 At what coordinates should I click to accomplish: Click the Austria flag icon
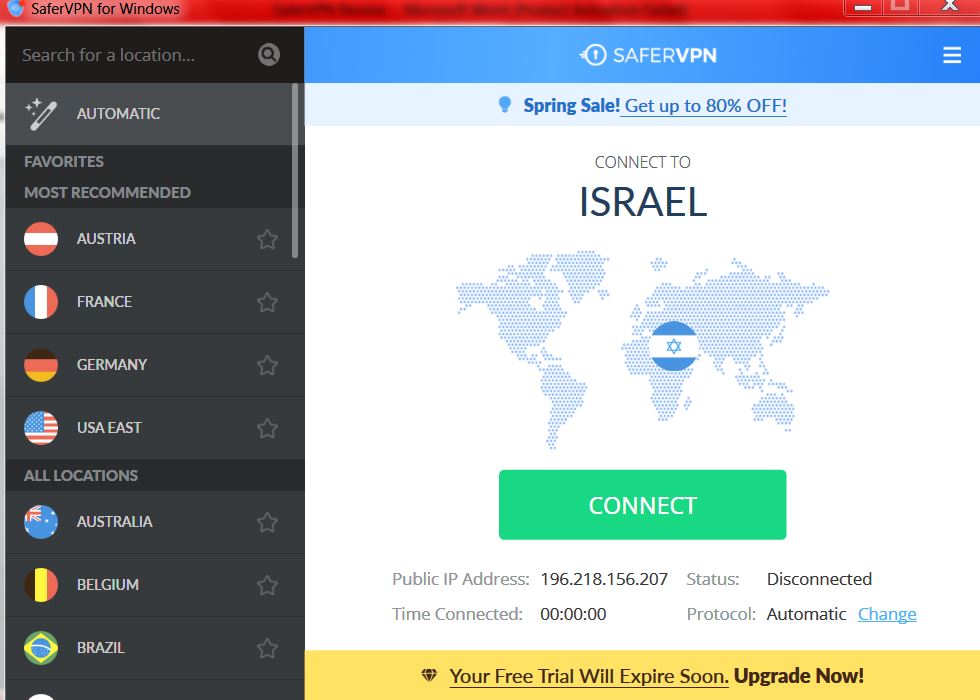coord(41,239)
